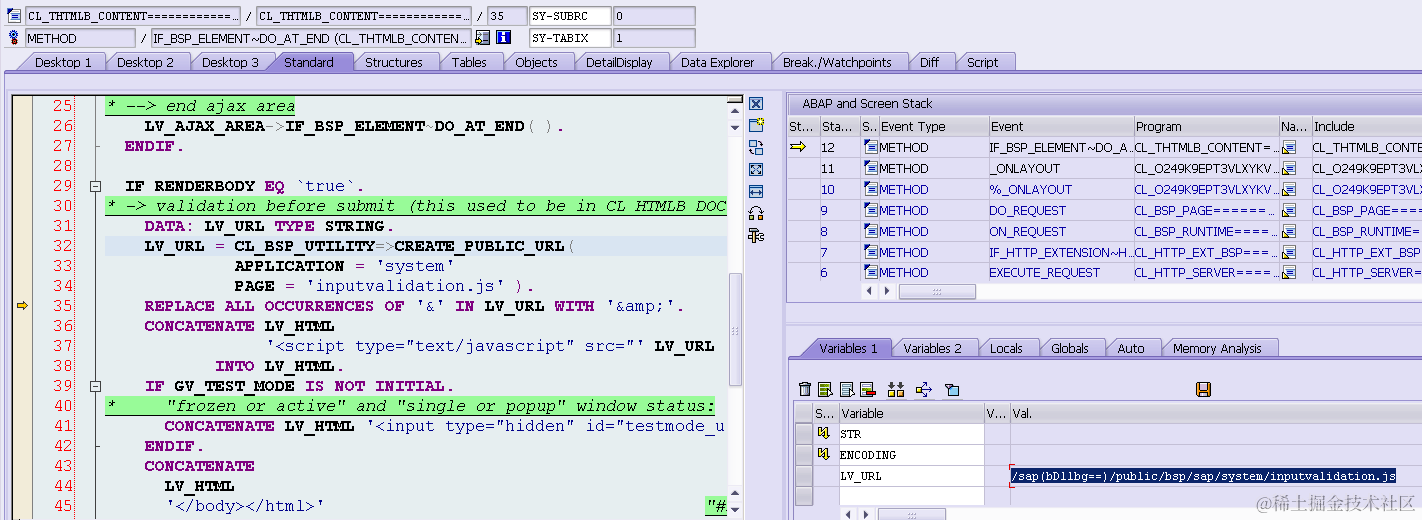Open the Diff tab
The image size is (1422, 520).
click(929, 62)
